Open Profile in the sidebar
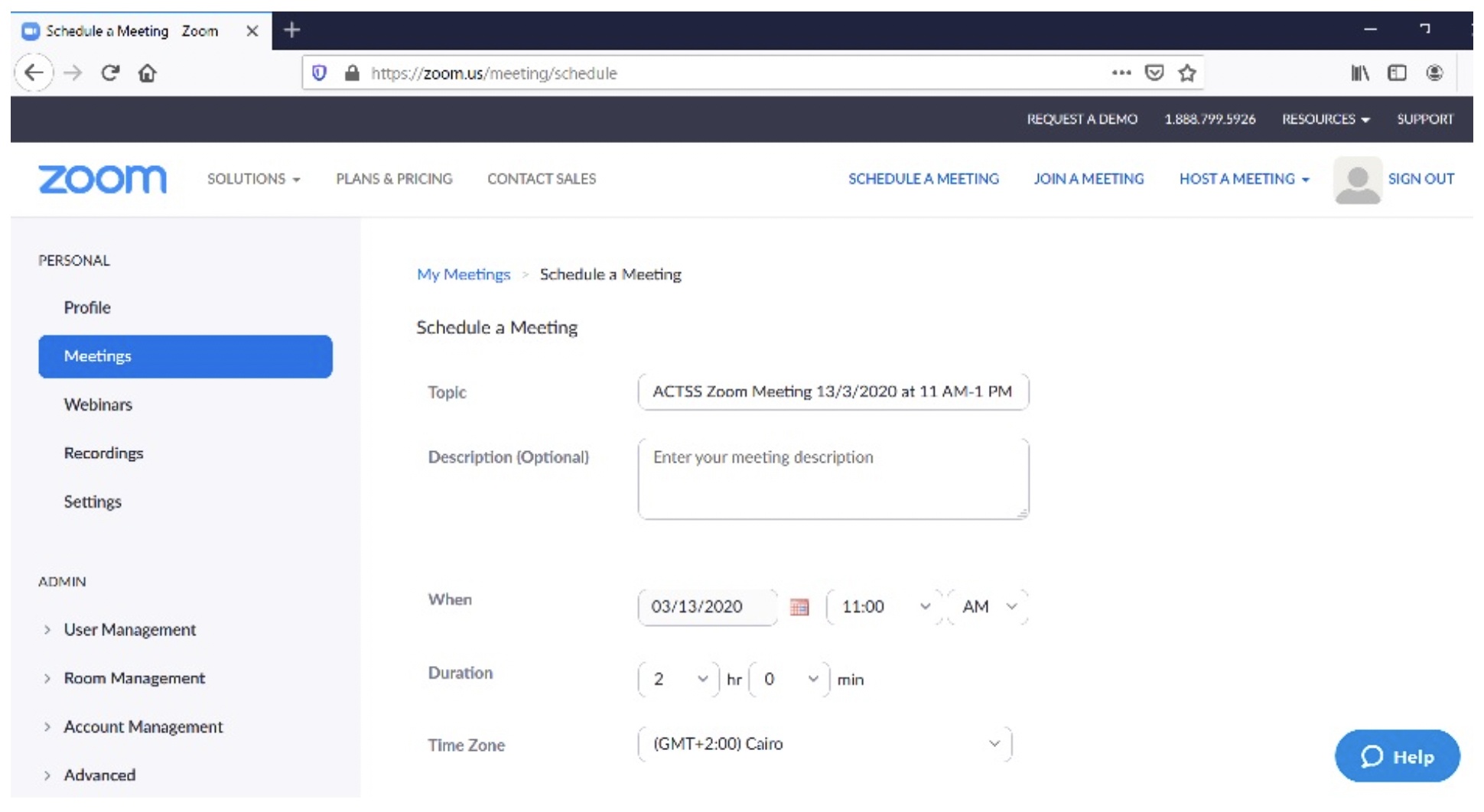Image resolution: width=1484 pixels, height=812 pixels. tap(87, 307)
